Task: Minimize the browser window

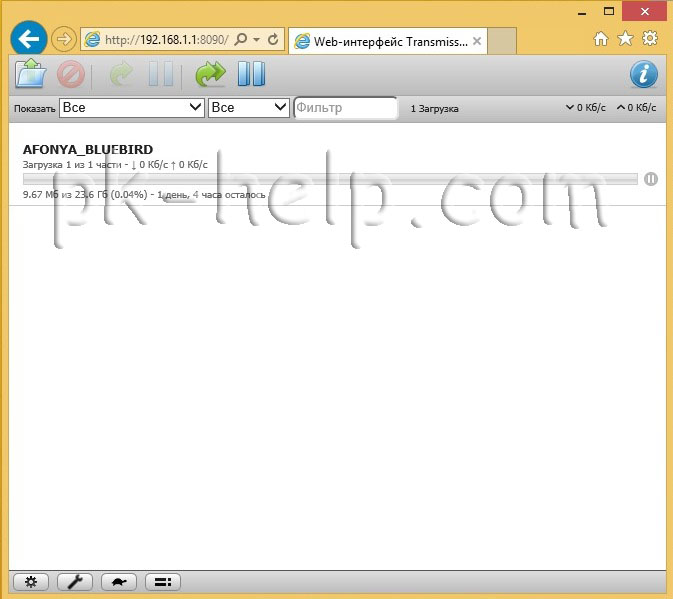Action: click(x=582, y=13)
